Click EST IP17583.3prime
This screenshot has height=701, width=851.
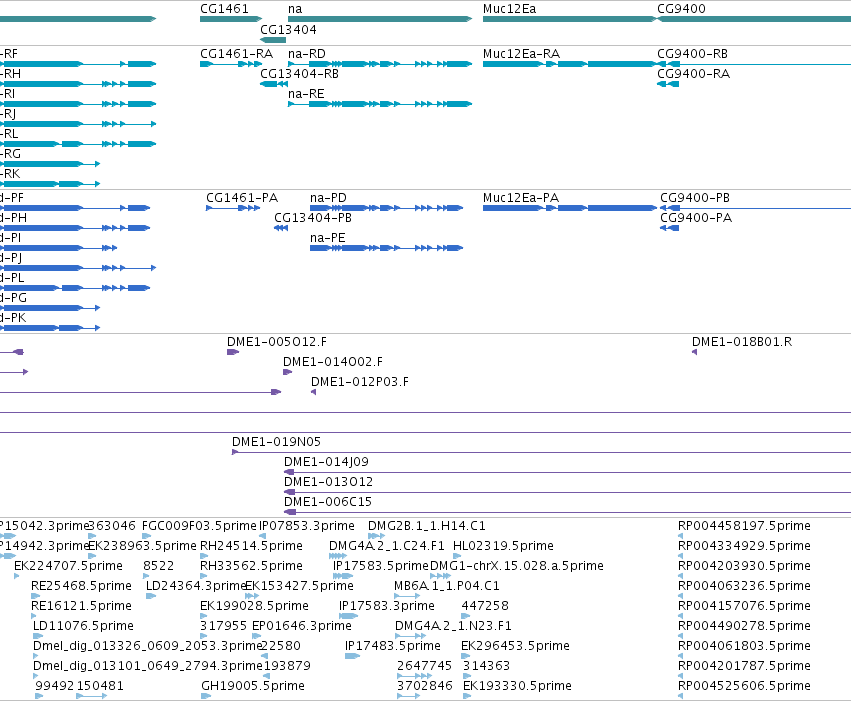[386, 606]
